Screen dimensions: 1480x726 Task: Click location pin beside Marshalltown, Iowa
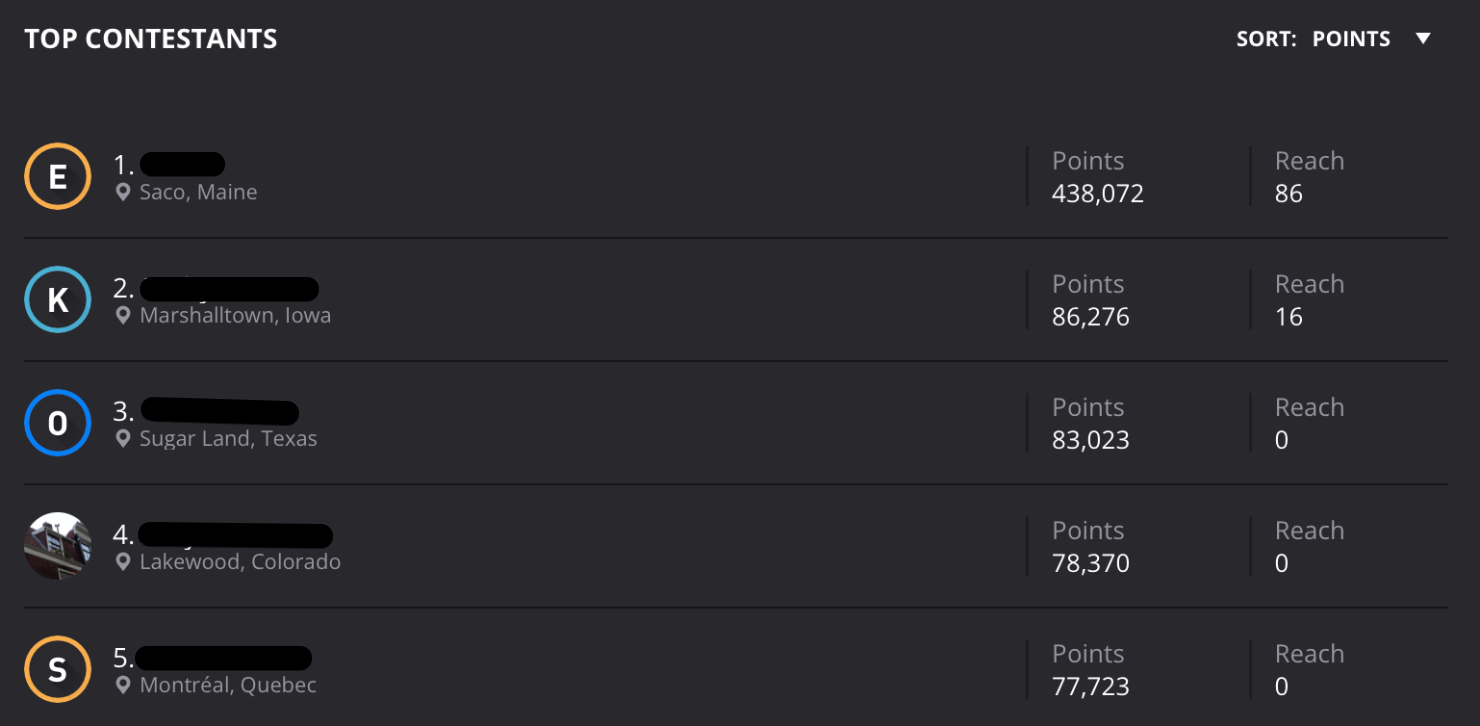[123, 315]
